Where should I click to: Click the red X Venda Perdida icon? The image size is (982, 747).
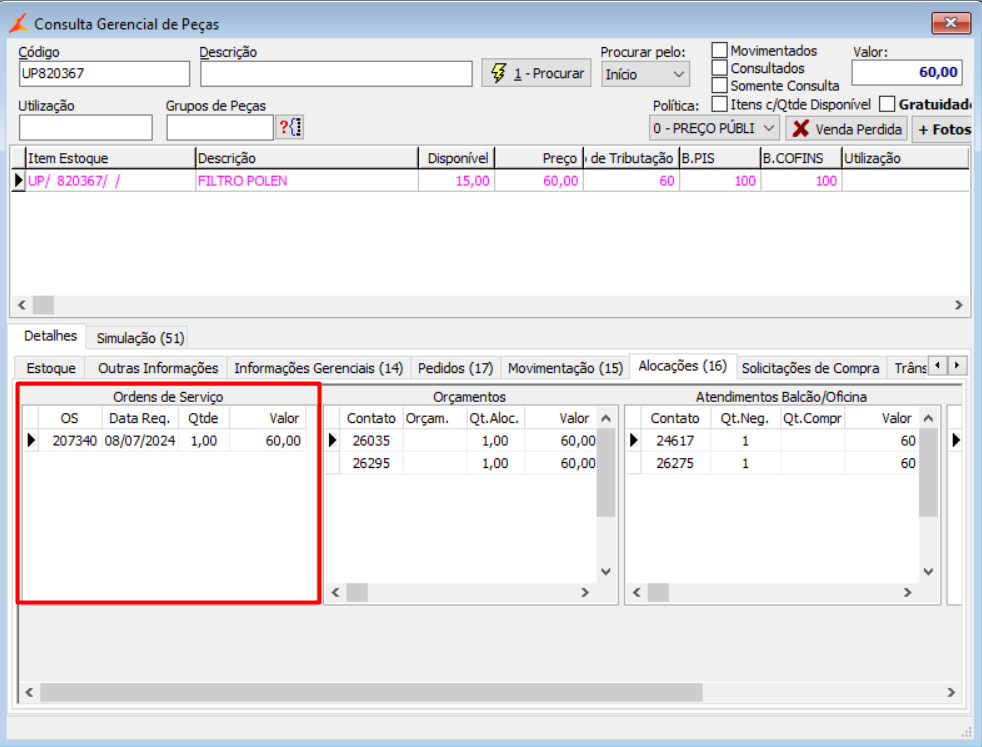click(x=800, y=129)
